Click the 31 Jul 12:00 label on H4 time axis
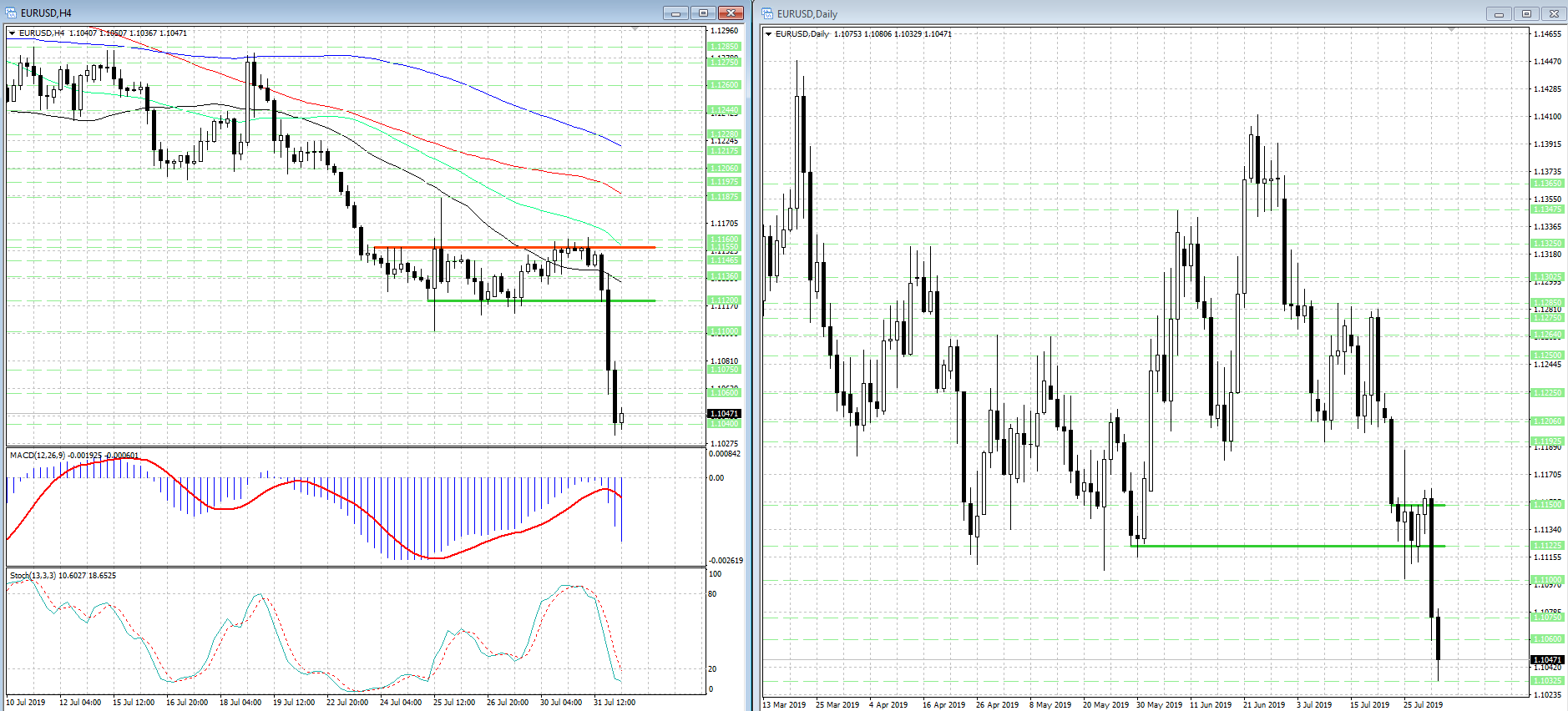Viewport: 1568px width, 711px height. 615,703
